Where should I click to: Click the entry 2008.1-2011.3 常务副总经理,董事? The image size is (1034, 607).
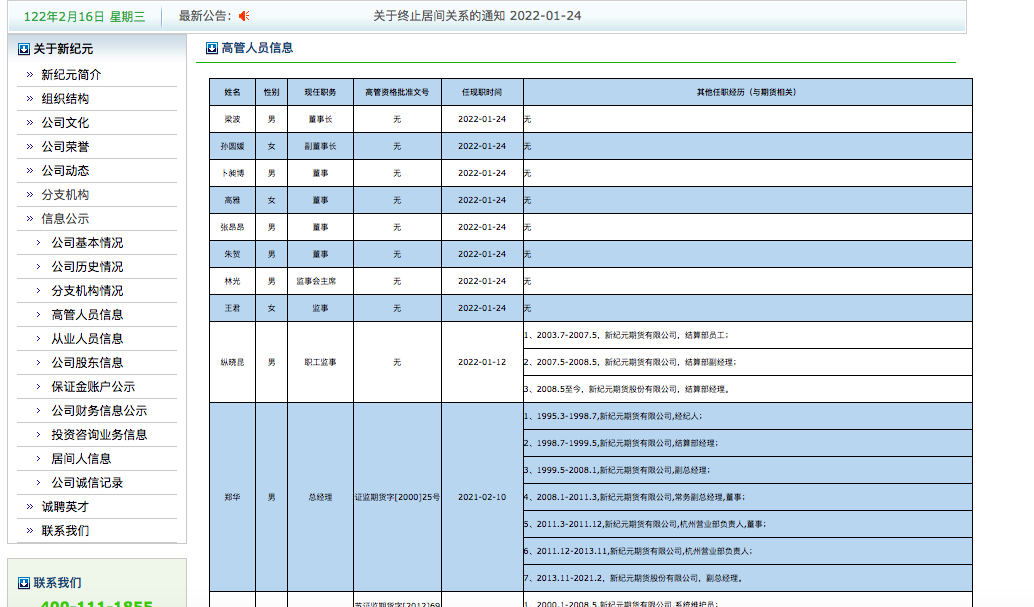[x=747, y=497]
